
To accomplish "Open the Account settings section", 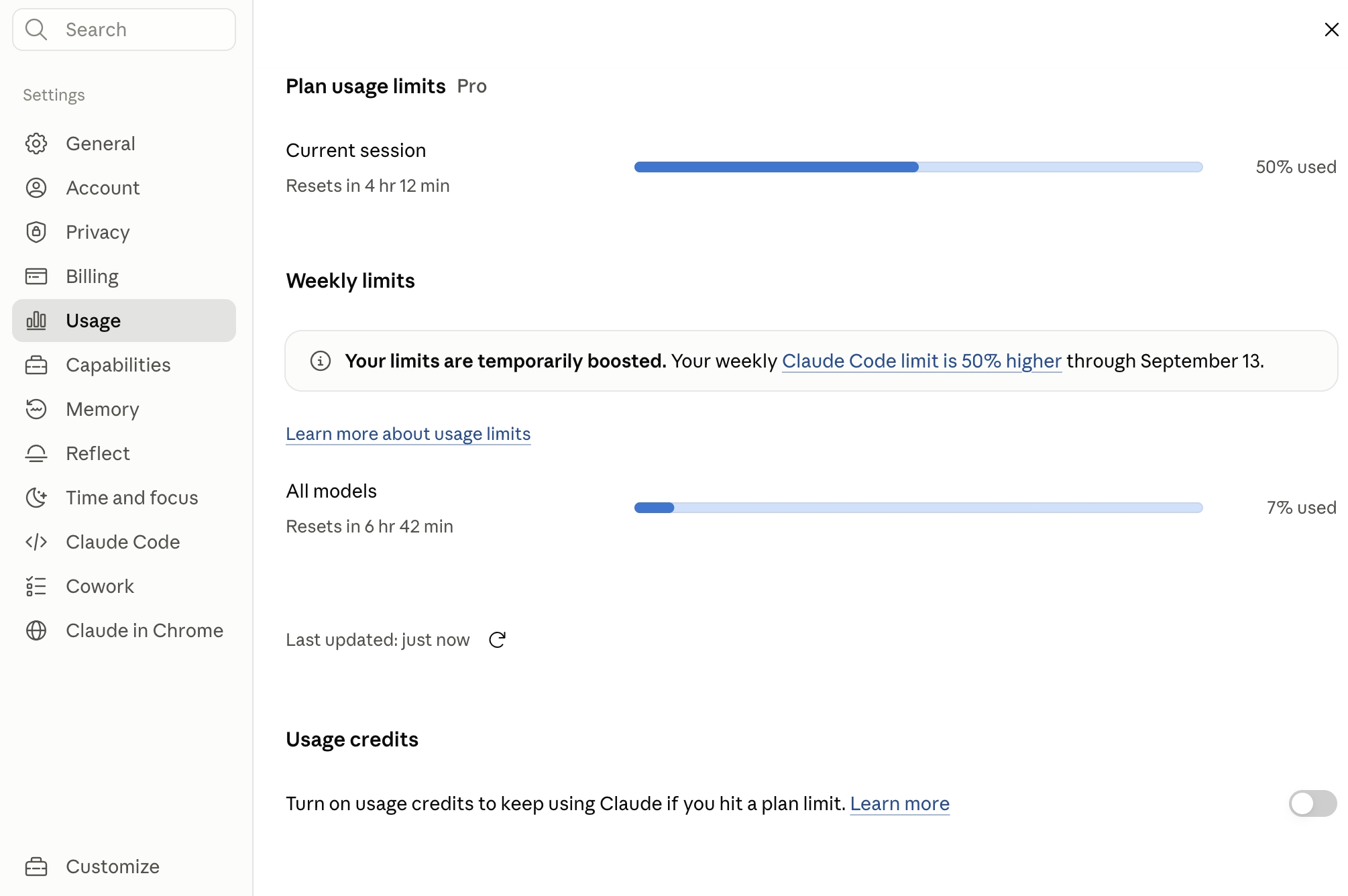I will 124,188.
